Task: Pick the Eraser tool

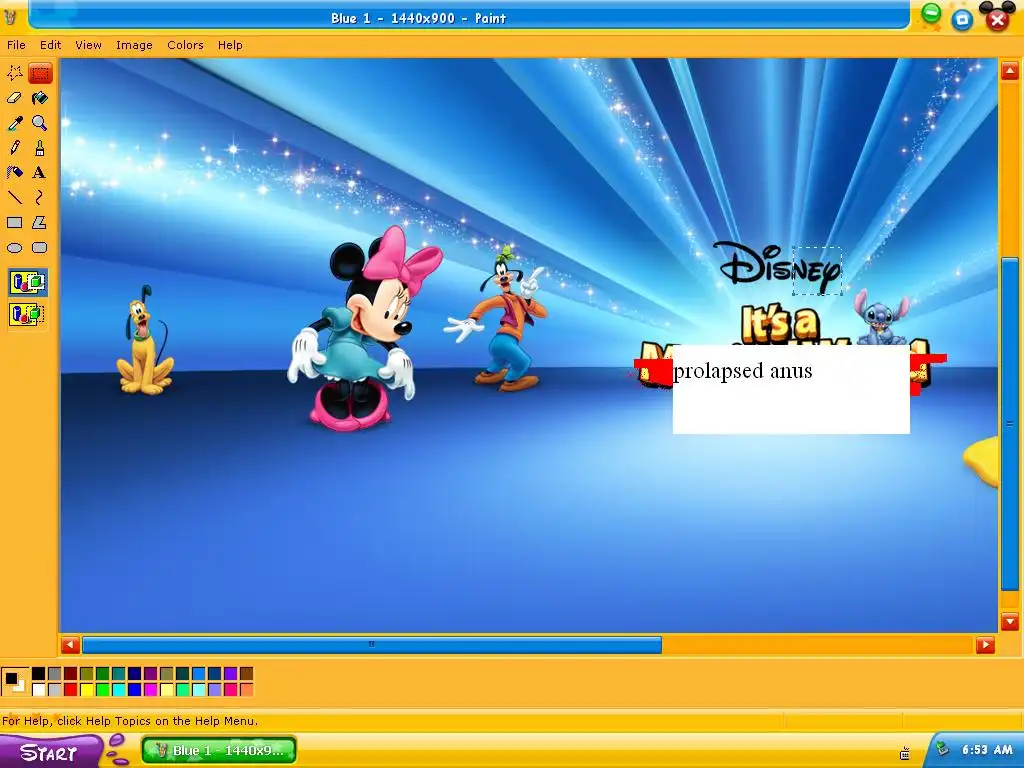Action: [14, 98]
